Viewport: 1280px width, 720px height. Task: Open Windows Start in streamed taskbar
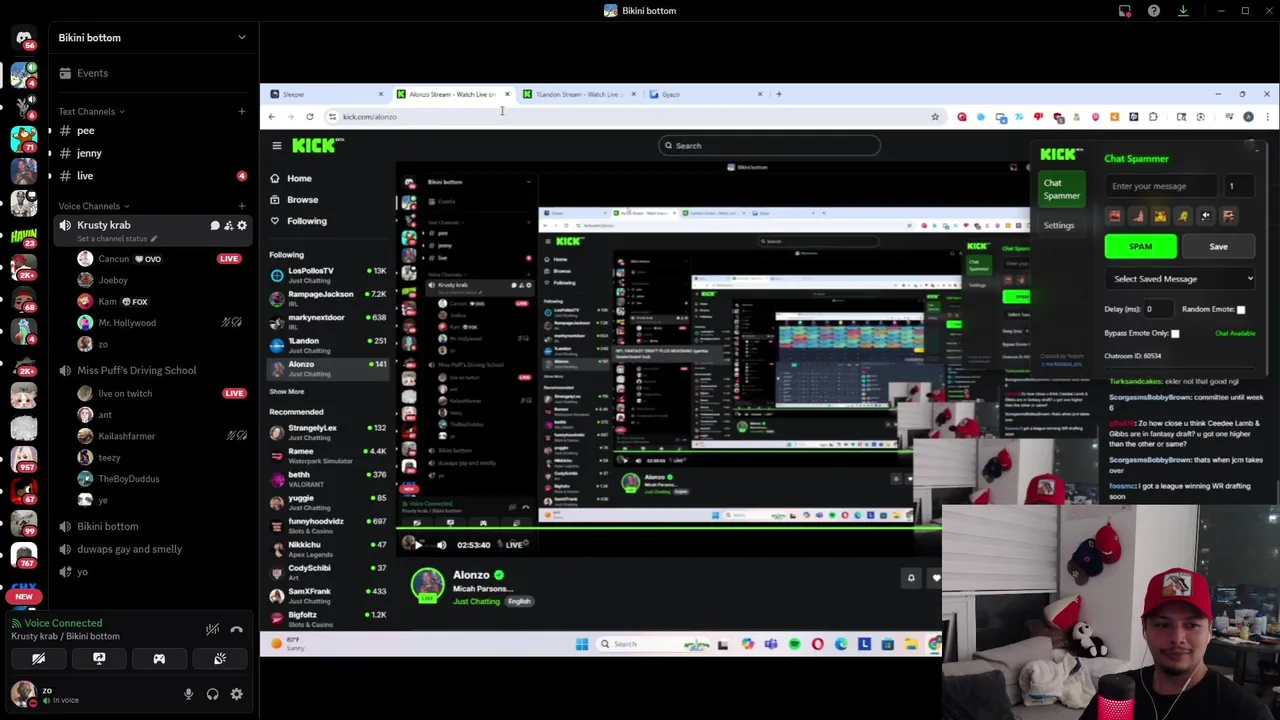click(582, 645)
